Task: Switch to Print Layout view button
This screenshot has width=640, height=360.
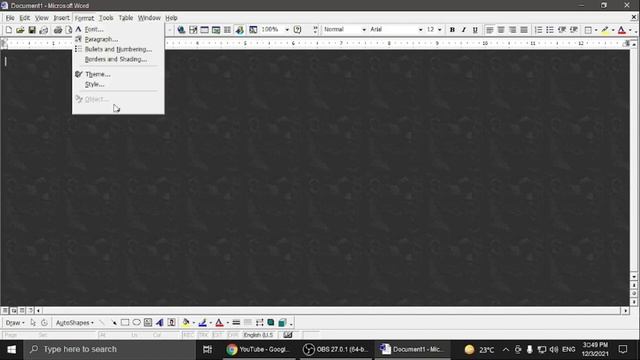Action: click(x=22, y=311)
